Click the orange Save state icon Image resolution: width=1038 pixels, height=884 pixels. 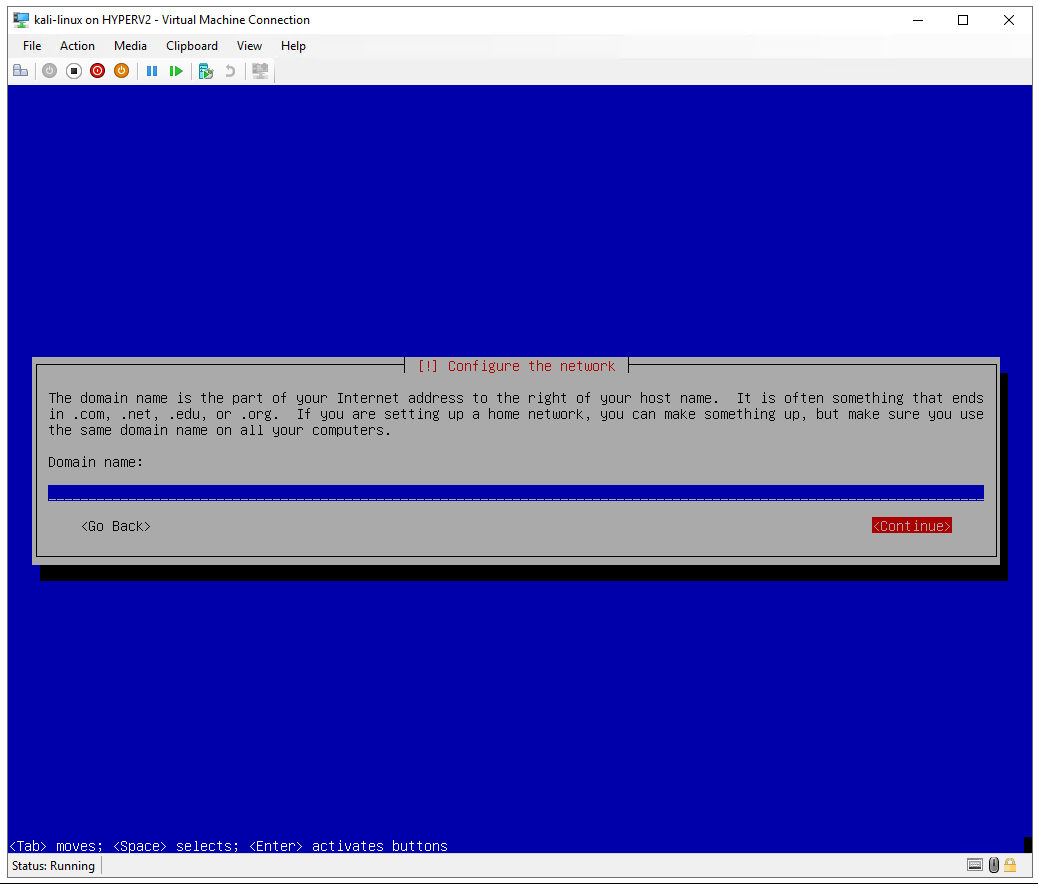(121, 71)
